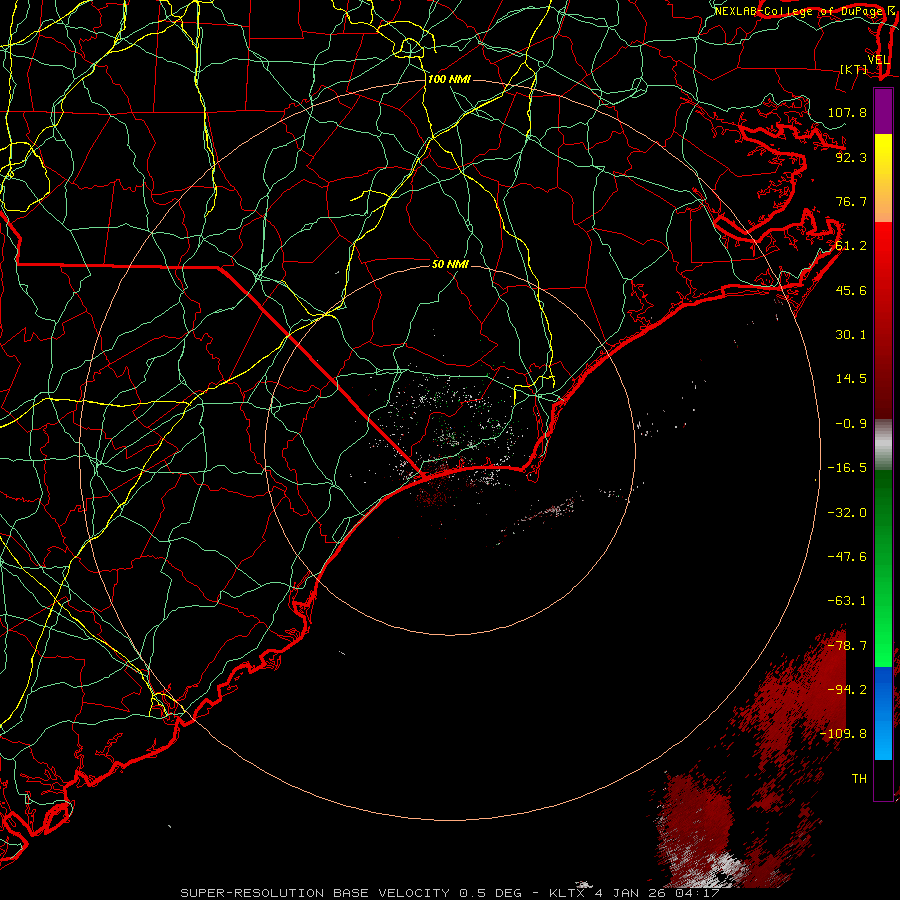The height and width of the screenshot is (900, 900).
Task: Click the [KT] units label
Action: tap(854, 69)
